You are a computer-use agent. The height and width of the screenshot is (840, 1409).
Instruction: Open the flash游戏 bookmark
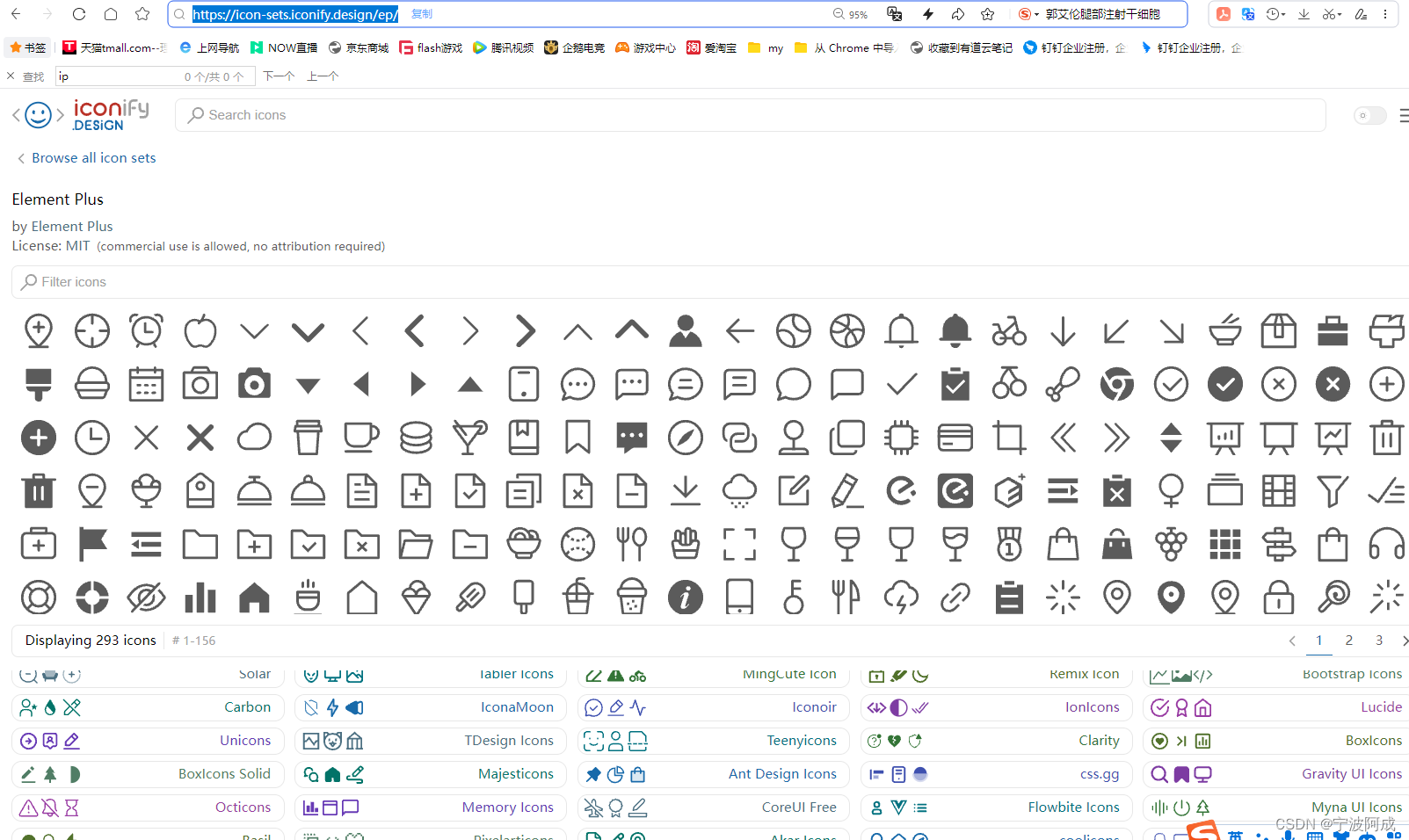pyautogui.click(x=431, y=47)
